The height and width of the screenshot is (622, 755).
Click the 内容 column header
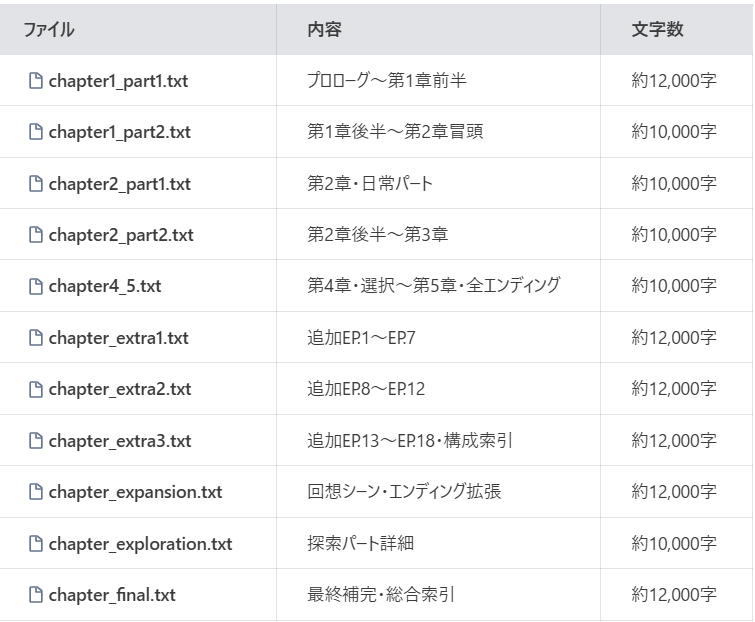324,30
